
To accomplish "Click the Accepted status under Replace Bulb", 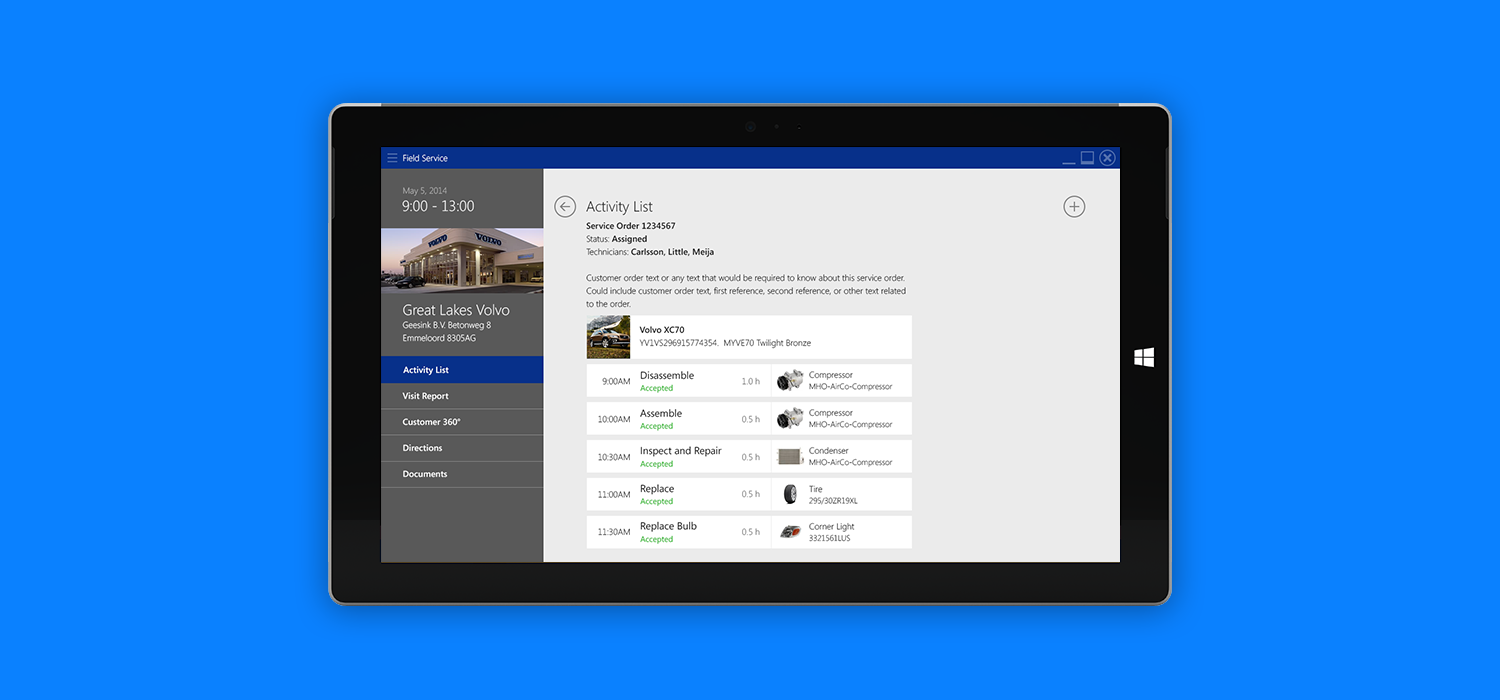I will click(656, 539).
